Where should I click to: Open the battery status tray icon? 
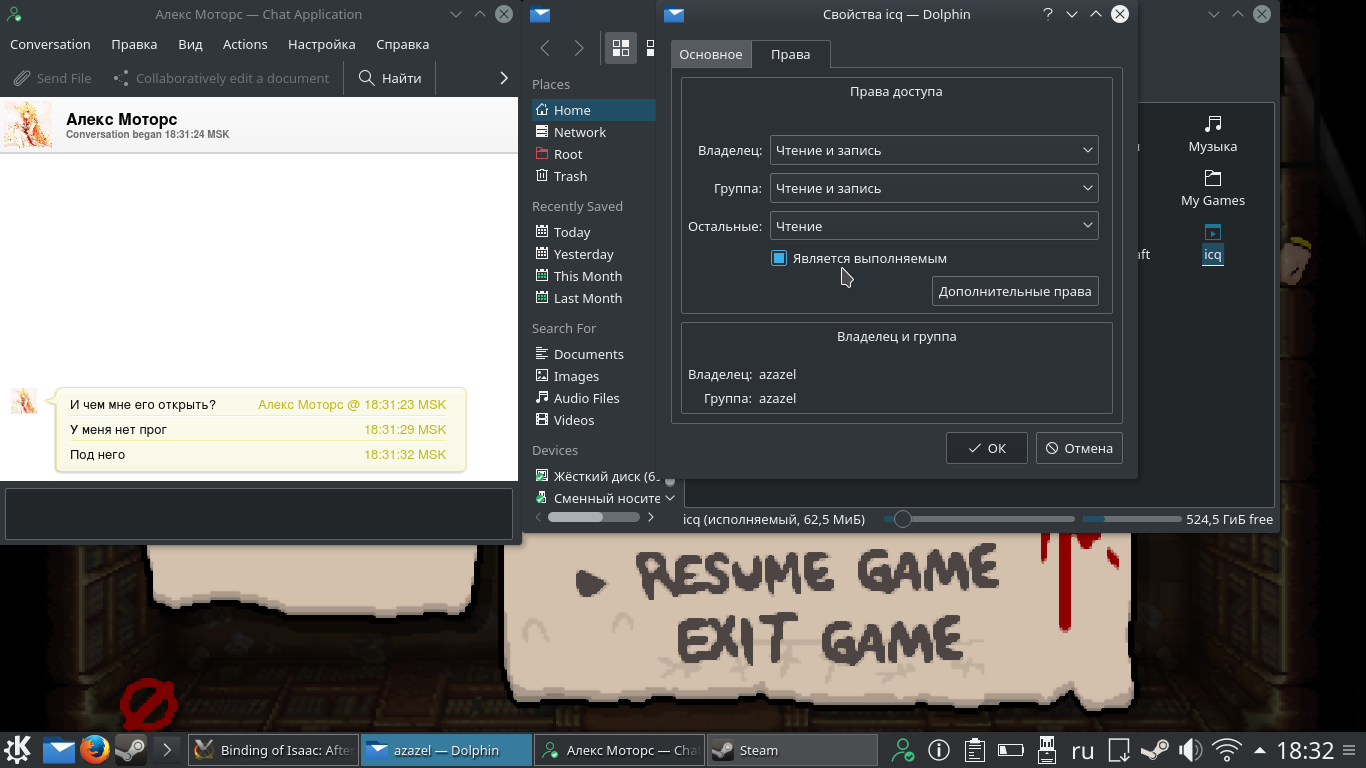(1011, 749)
